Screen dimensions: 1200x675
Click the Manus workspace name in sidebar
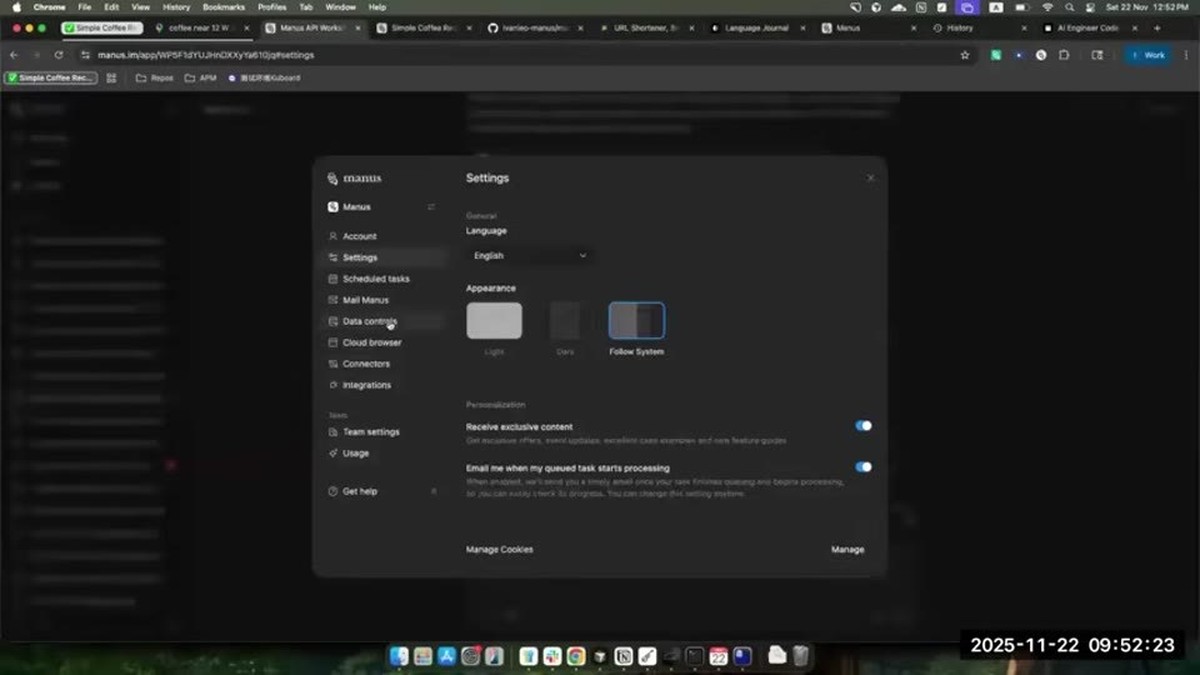pos(357,207)
